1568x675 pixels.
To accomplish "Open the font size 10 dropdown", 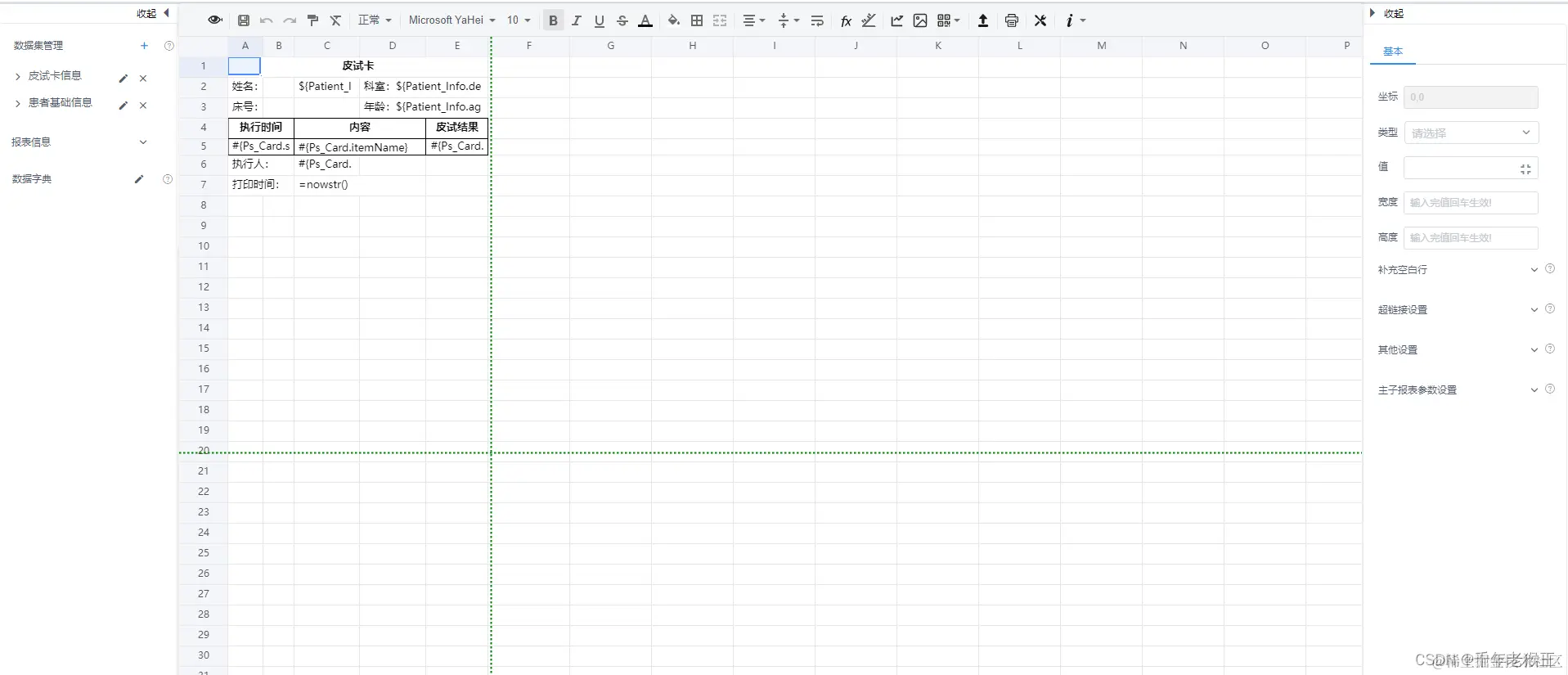I will coord(519,20).
